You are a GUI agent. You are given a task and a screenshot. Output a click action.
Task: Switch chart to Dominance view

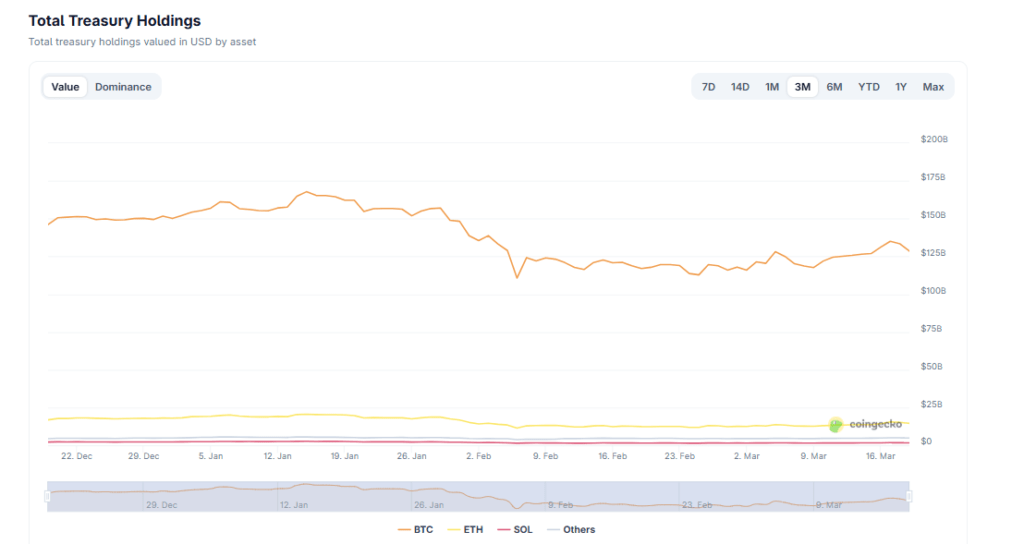coord(123,87)
